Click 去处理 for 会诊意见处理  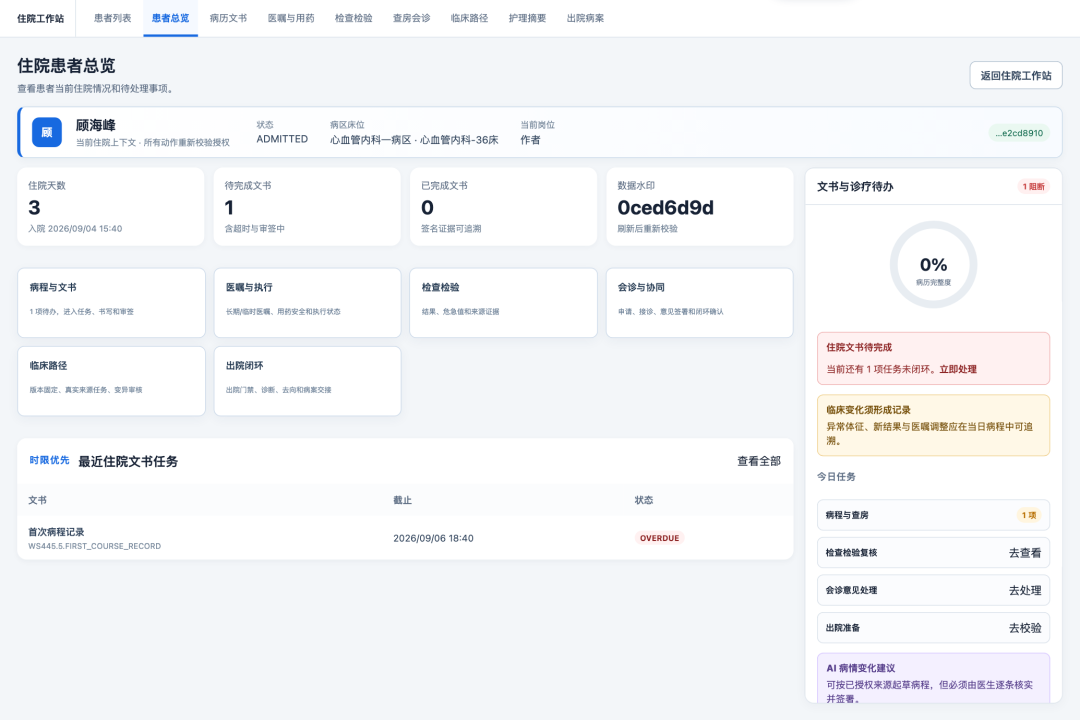(x=1025, y=590)
